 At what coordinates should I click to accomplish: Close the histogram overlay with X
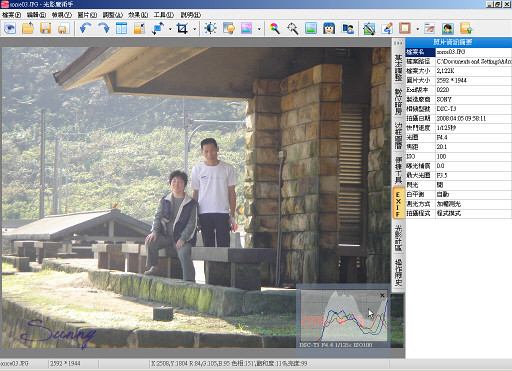pos(382,295)
